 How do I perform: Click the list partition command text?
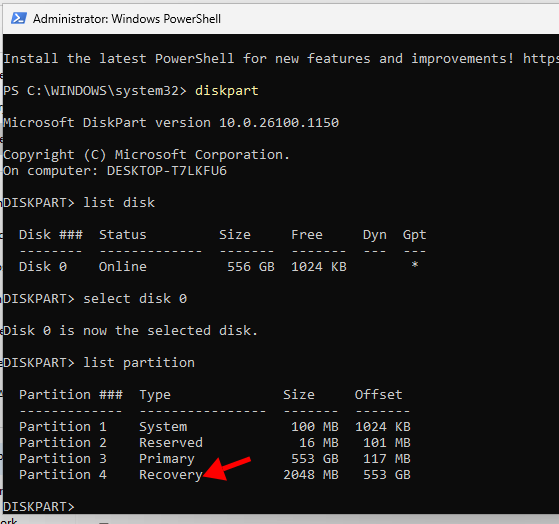139,363
